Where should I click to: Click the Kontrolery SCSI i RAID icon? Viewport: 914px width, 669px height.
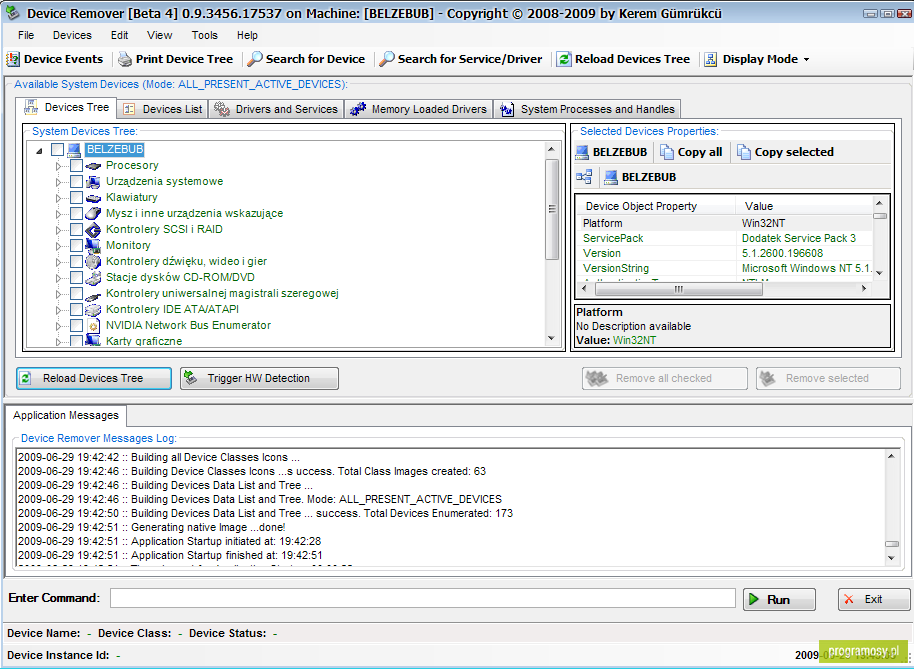(x=93, y=230)
